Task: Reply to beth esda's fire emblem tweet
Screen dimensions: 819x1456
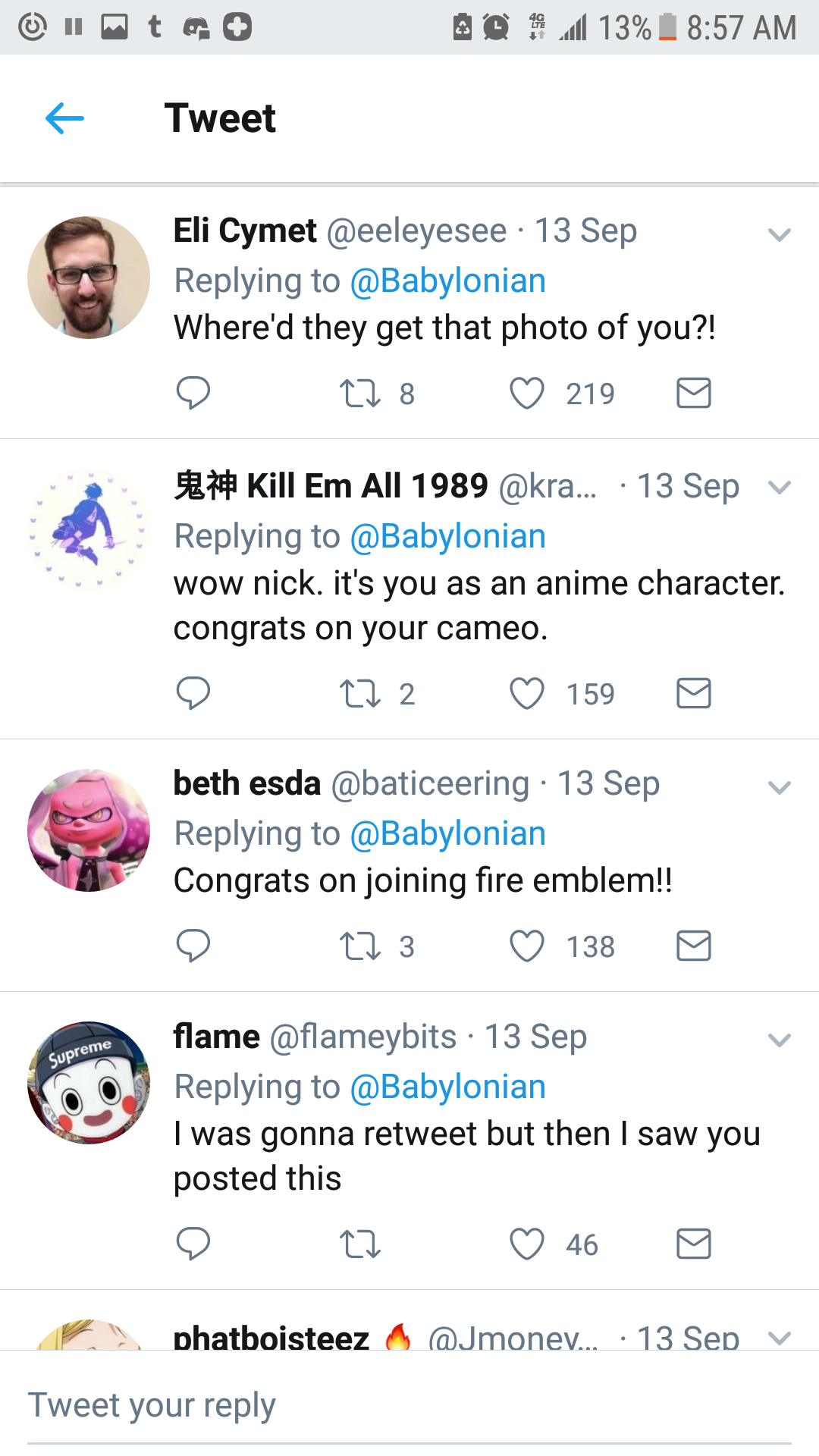Action: (x=193, y=946)
